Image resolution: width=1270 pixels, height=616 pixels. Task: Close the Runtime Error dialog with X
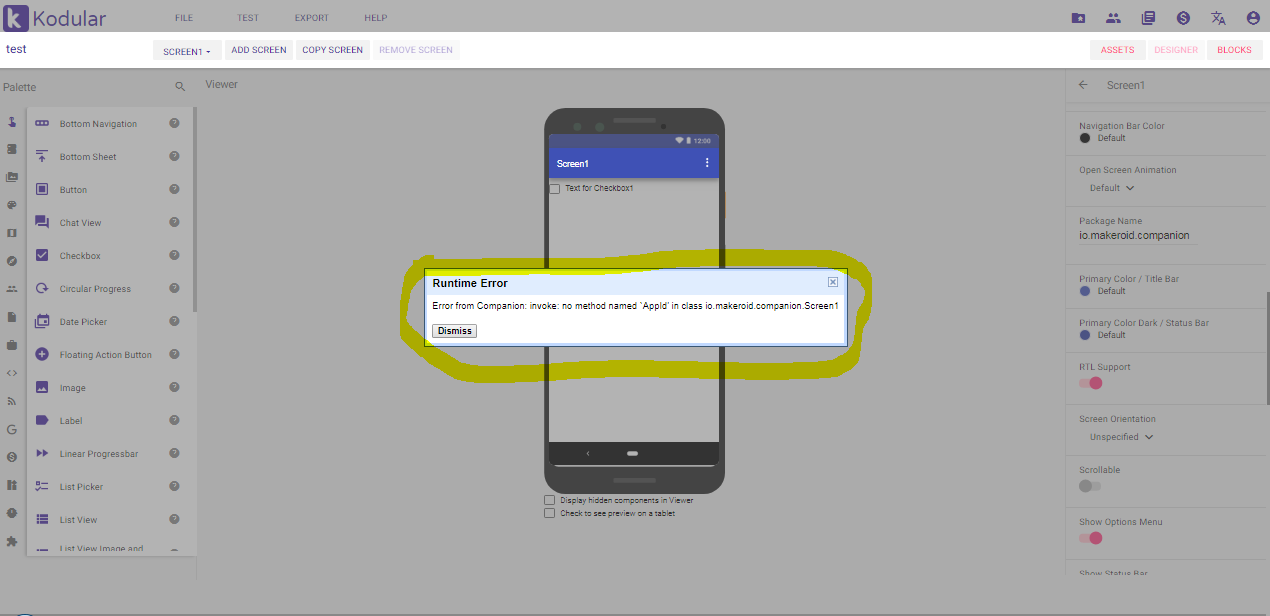click(833, 283)
